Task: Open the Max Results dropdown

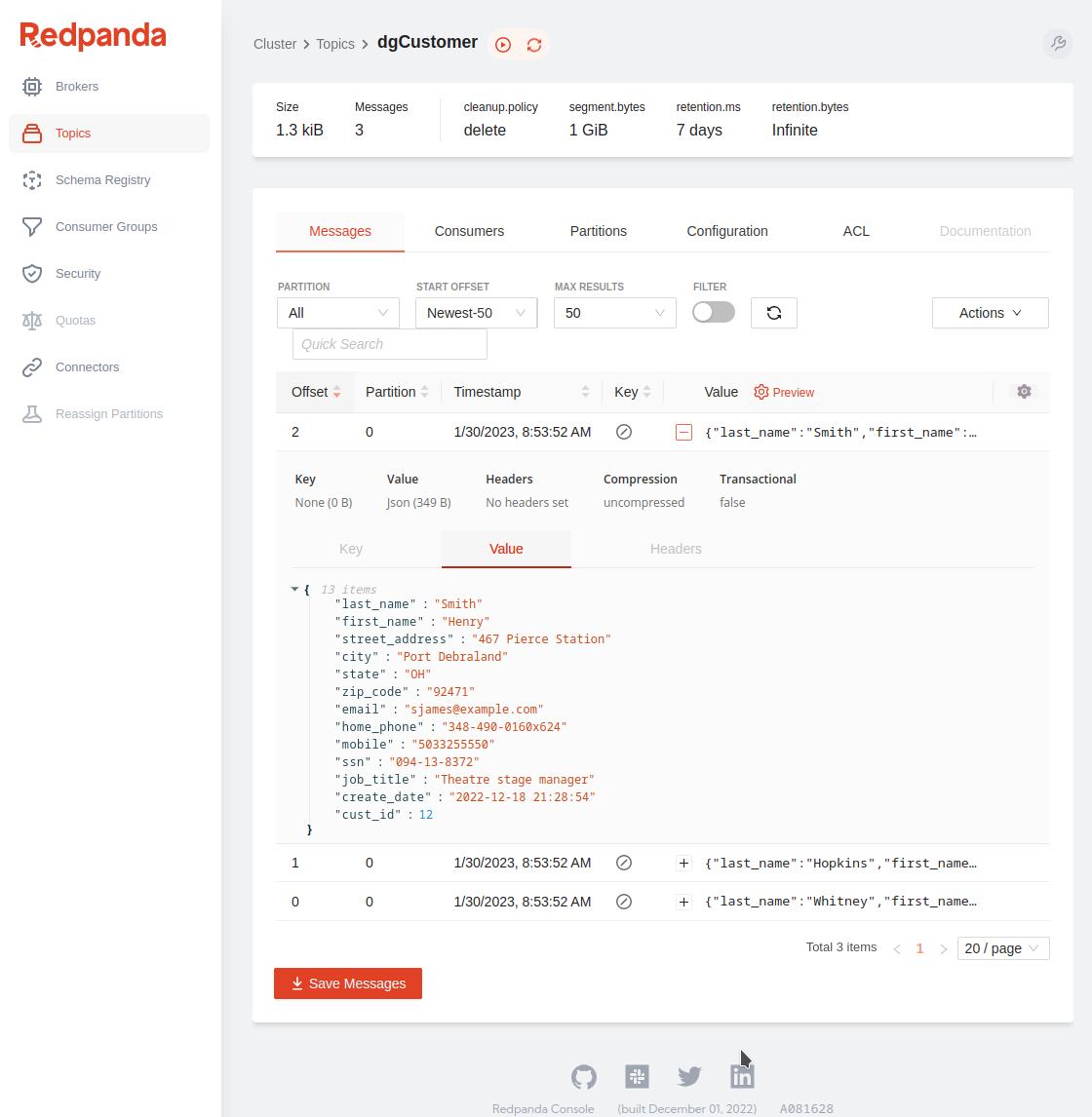Action: (615, 313)
